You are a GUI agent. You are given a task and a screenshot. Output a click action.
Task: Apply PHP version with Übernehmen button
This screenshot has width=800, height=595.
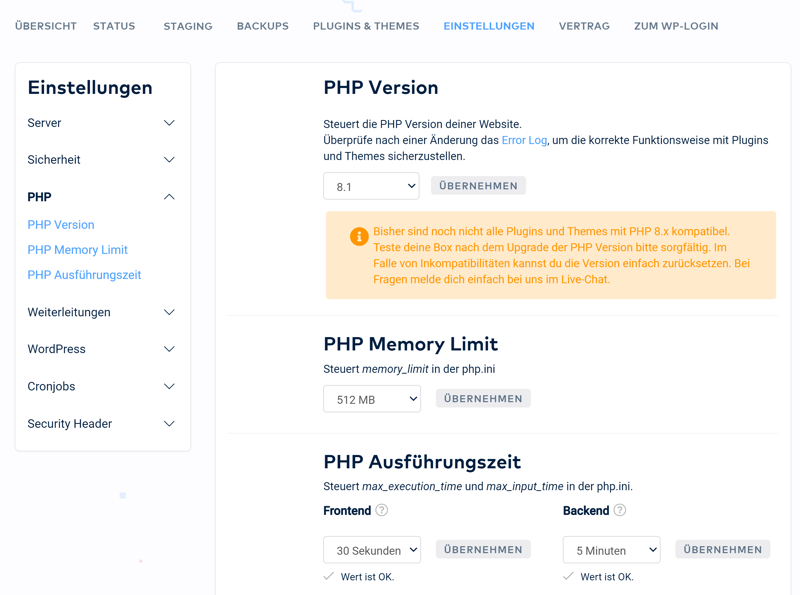478,186
